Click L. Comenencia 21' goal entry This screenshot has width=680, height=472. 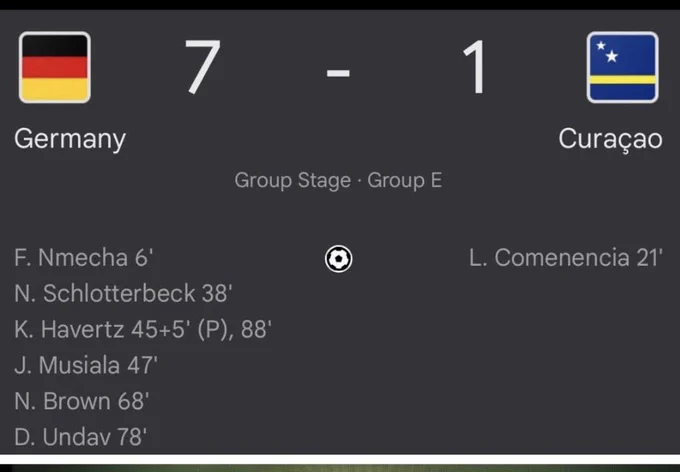566,258
